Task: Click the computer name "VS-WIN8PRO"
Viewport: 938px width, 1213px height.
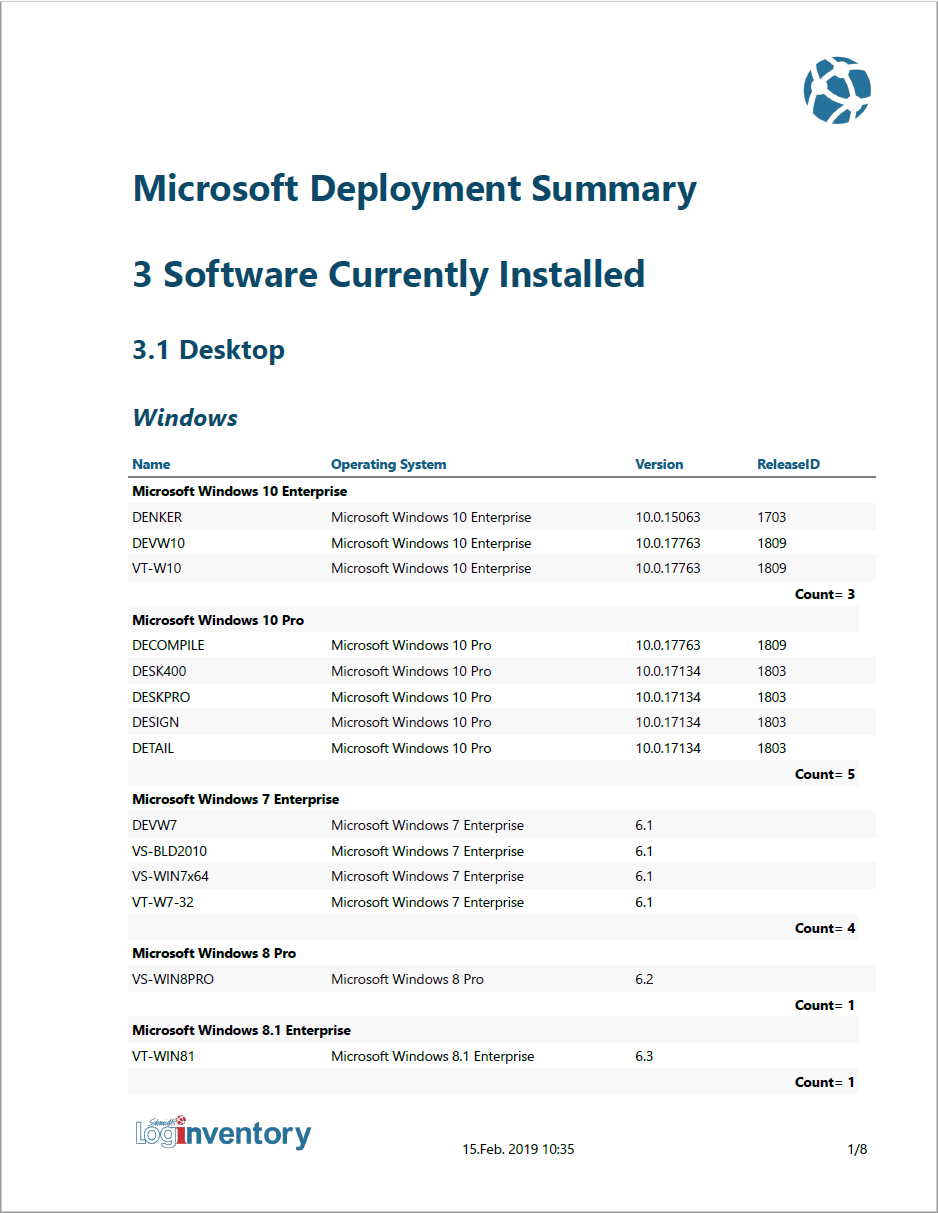Action: point(173,979)
